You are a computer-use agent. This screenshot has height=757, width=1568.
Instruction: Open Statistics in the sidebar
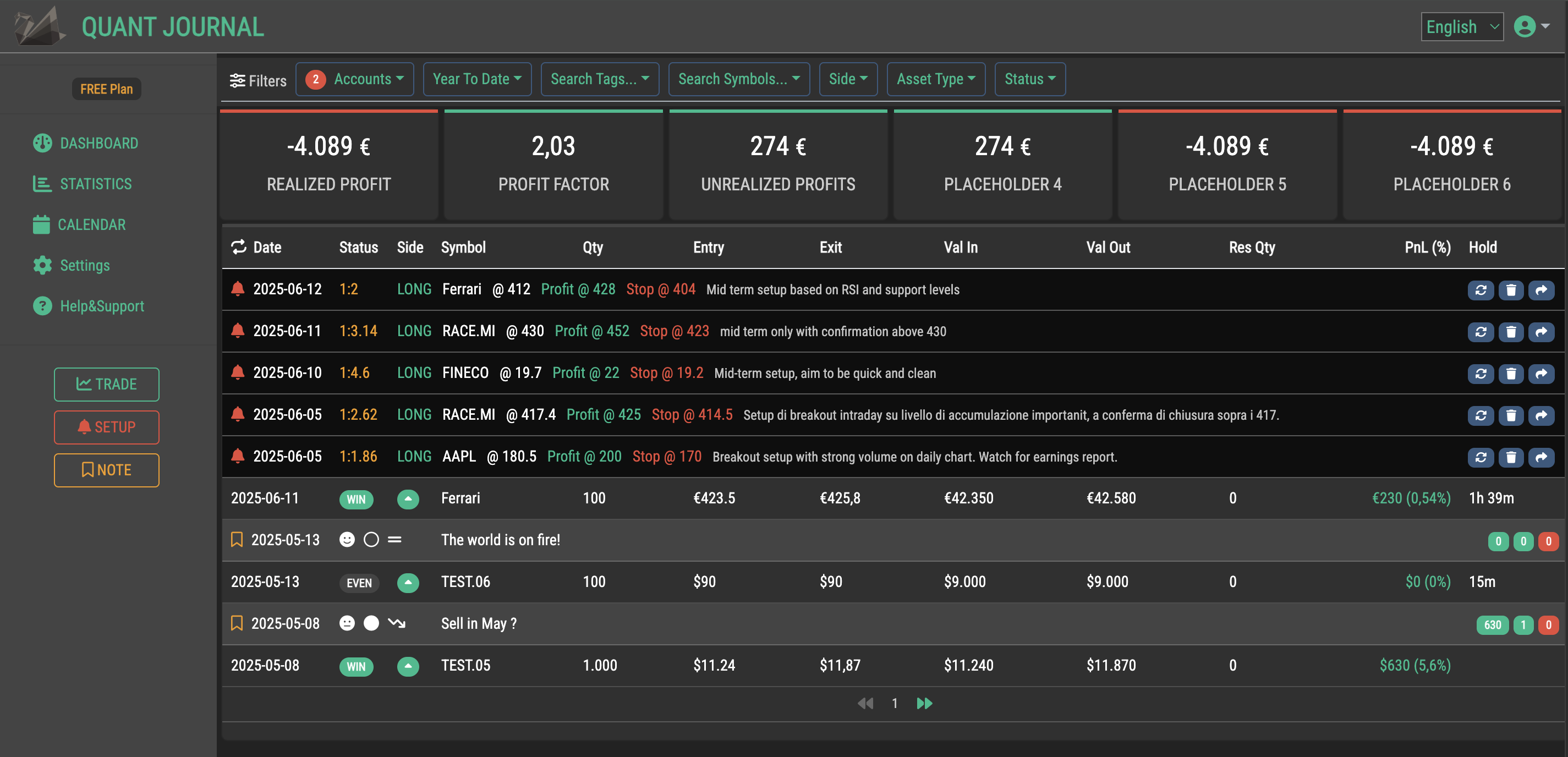pyautogui.click(x=82, y=184)
